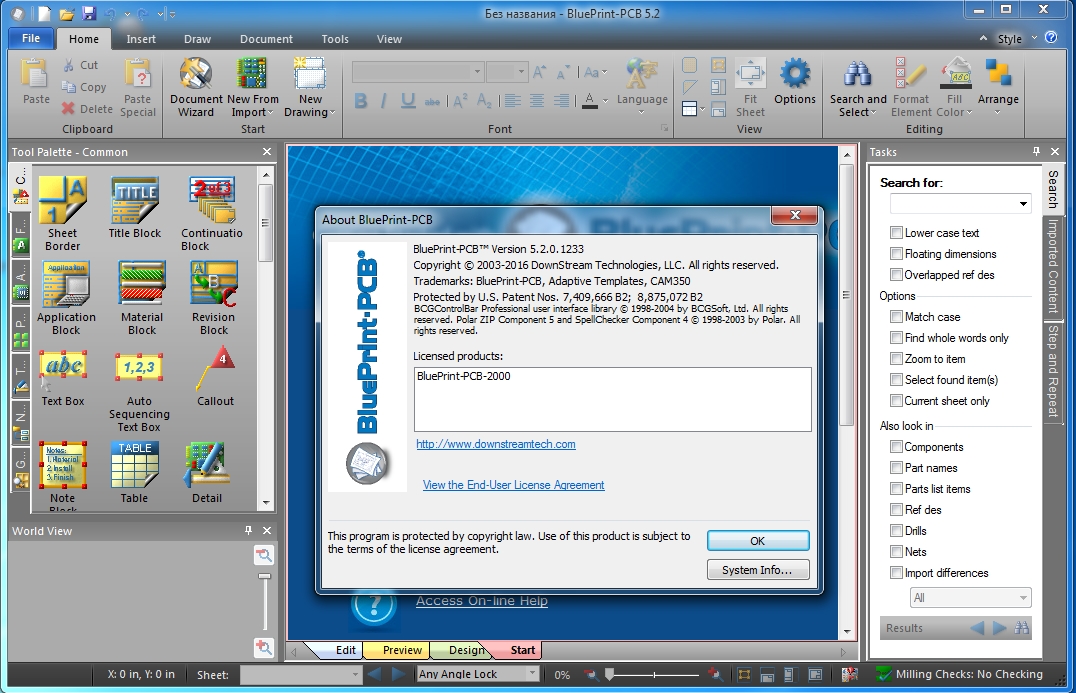1076x693 pixels.
Task: Check Select found item(s)
Action: point(896,379)
